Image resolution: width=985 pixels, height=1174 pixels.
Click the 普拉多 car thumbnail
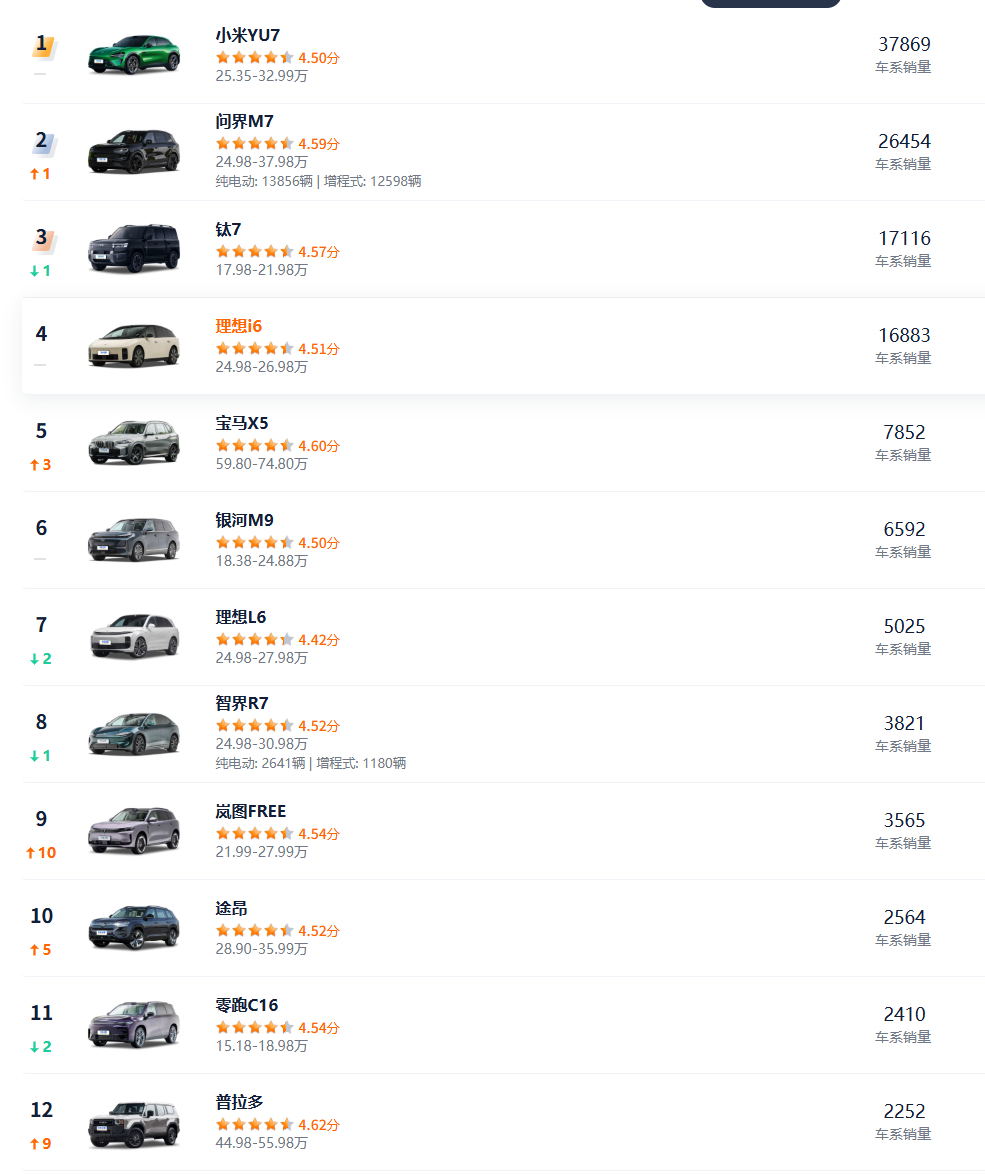pyautogui.click(x=133, y=1121)
